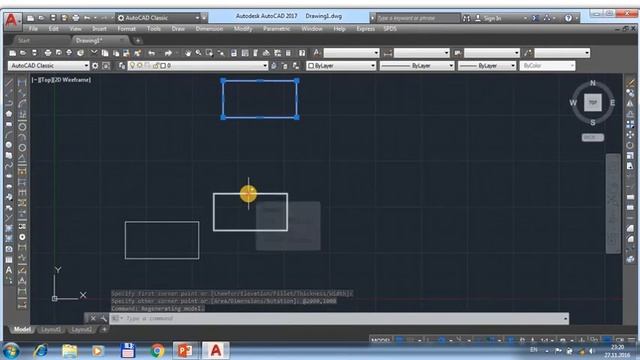
Task: Open Help circle icon in title bar
Action: click(568, 18)
